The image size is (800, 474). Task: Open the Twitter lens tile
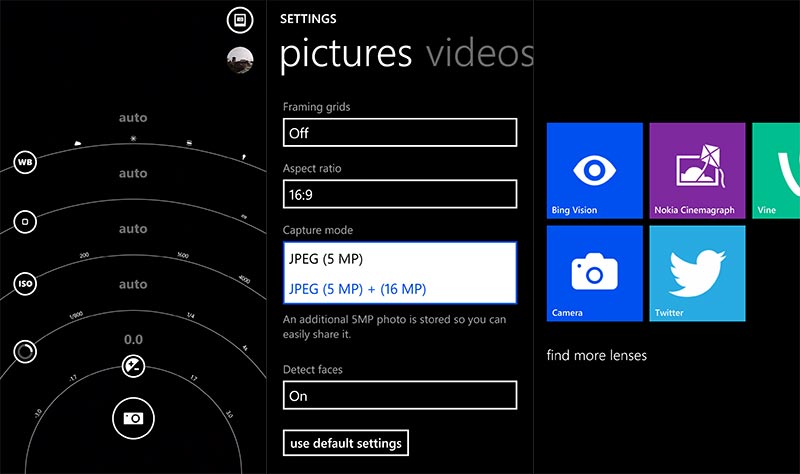click(x=697, y=272)
